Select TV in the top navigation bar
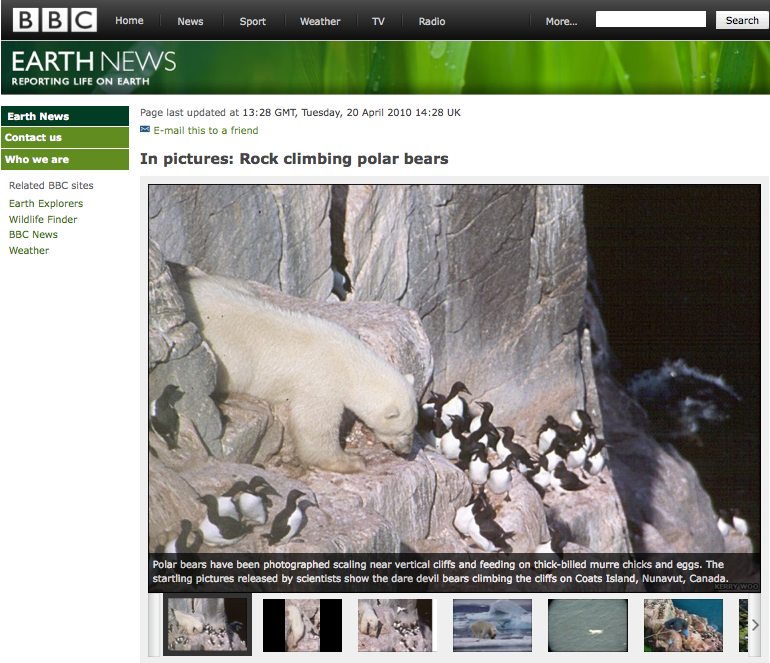 pyautogui.click(x=378, y=21)
